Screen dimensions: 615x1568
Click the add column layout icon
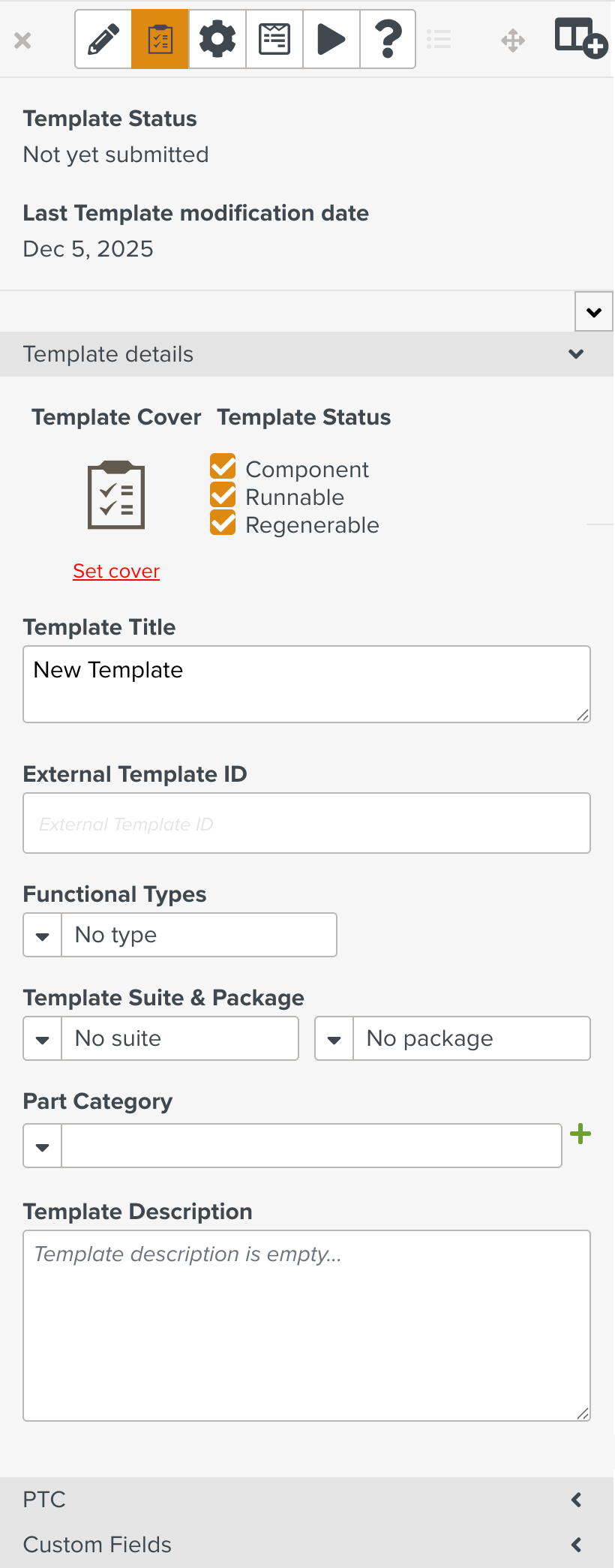[x=580, y=38]
